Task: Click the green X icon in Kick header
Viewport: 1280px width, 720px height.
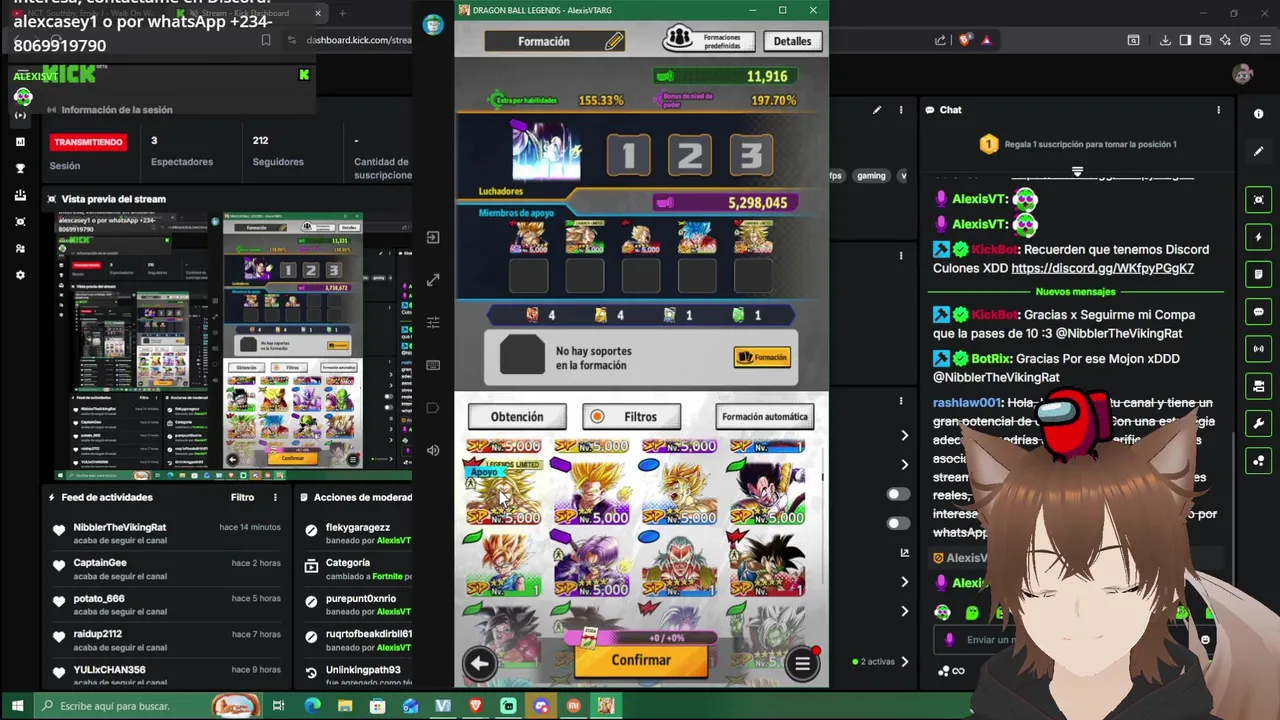Action: (x=304, y=75)
